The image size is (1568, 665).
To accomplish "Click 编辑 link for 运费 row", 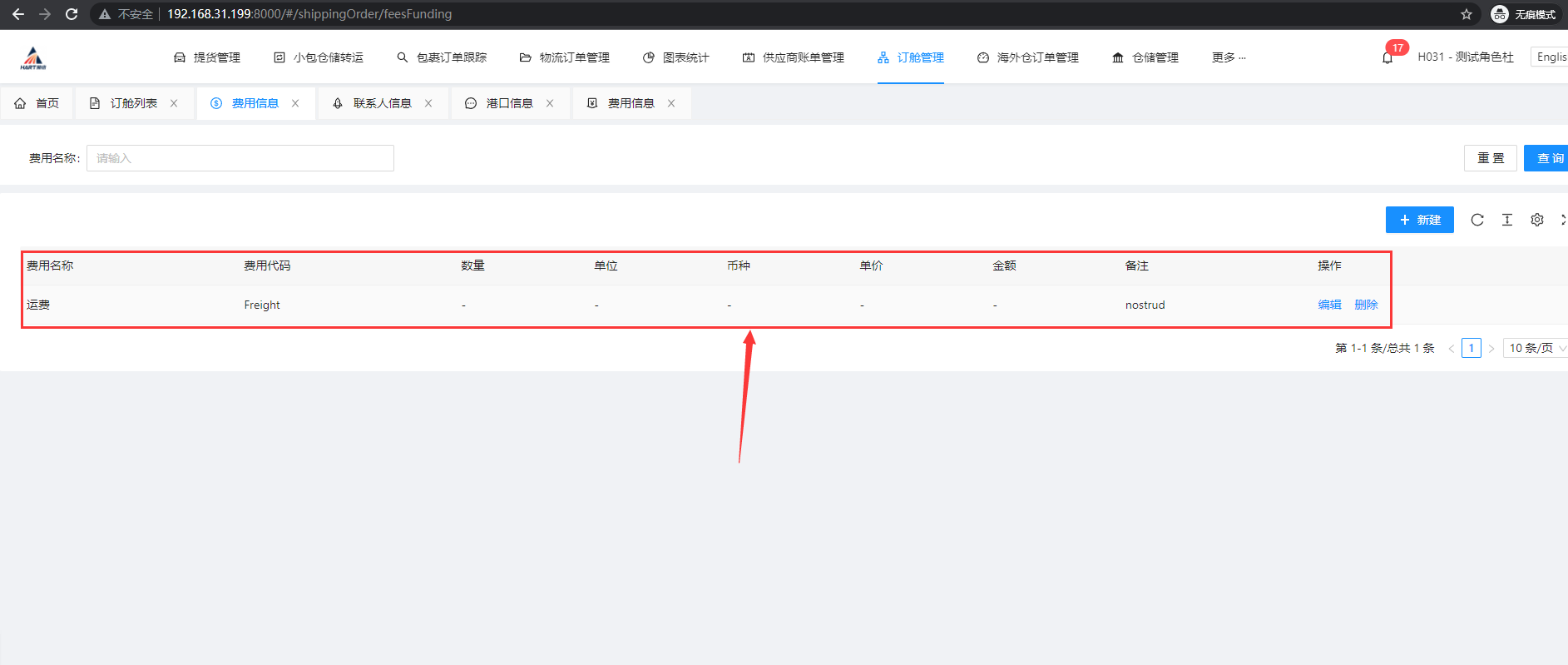I will coord(1329,305).
